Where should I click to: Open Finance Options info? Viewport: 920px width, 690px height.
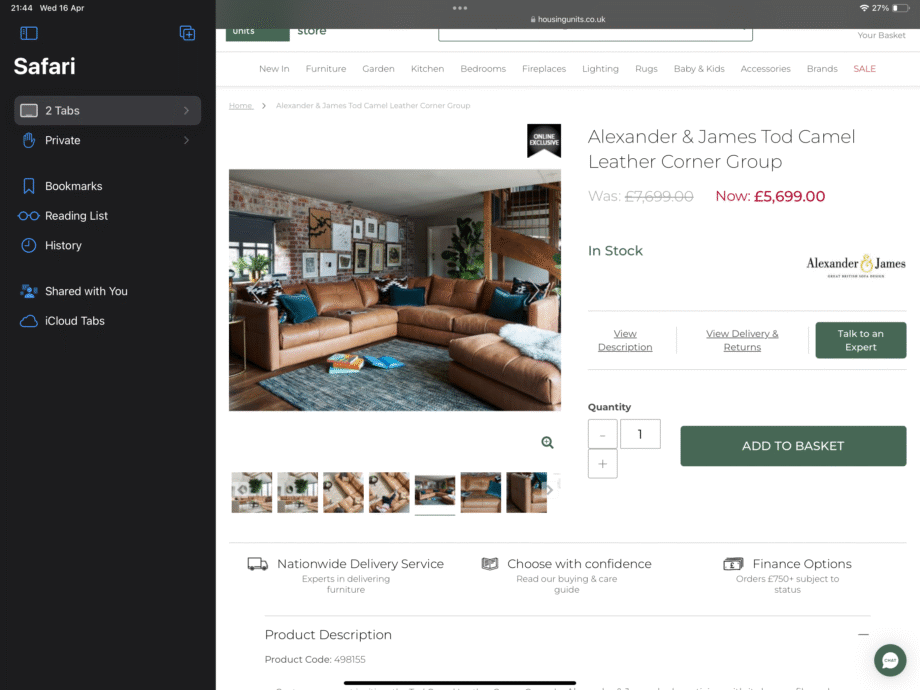click(787, 575)
